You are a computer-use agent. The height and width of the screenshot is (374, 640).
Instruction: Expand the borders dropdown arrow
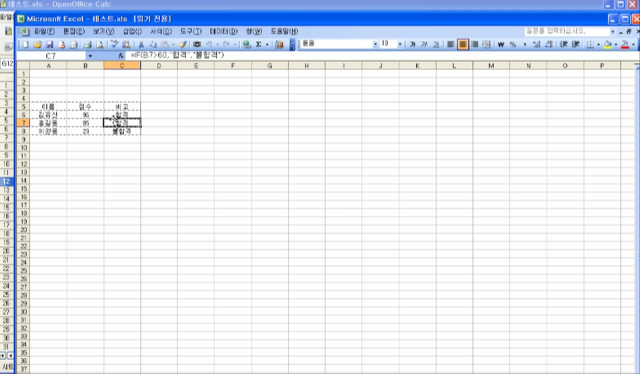click(598, 44)
